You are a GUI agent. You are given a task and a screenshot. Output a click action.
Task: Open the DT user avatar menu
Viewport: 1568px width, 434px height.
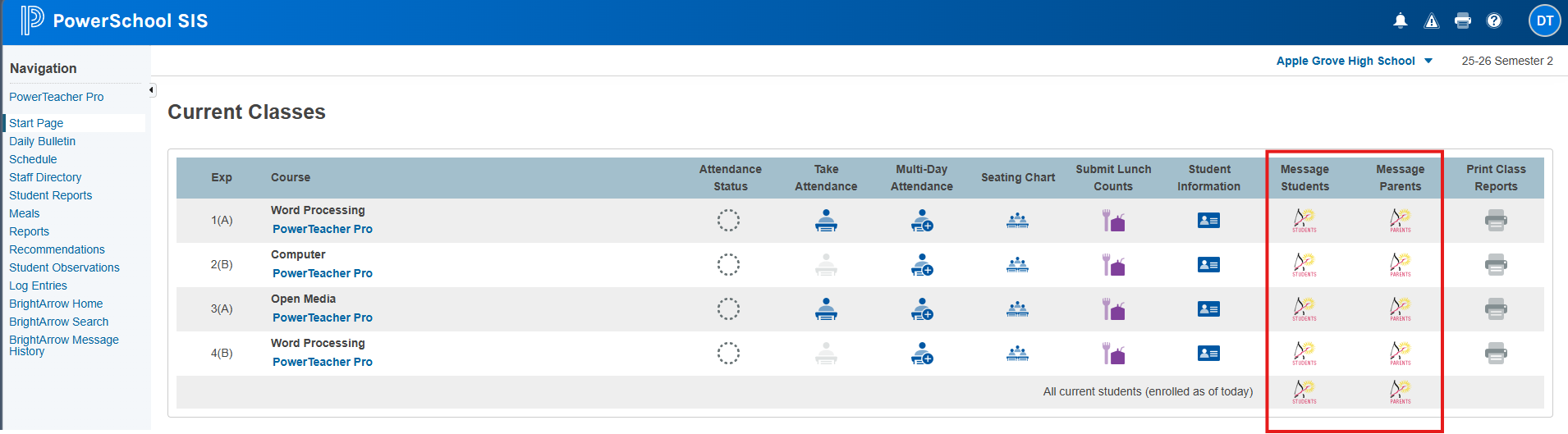[x=1544, y=21]
